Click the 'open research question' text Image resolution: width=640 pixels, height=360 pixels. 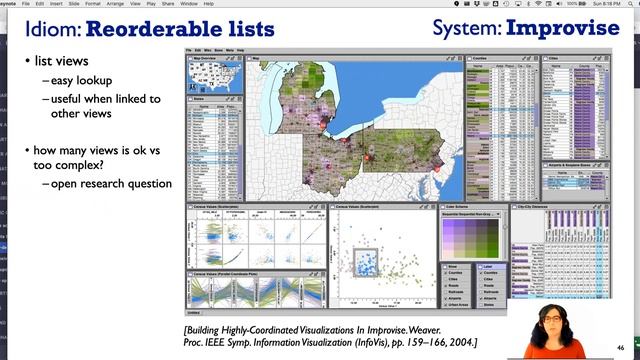click(x=111, y=184)
